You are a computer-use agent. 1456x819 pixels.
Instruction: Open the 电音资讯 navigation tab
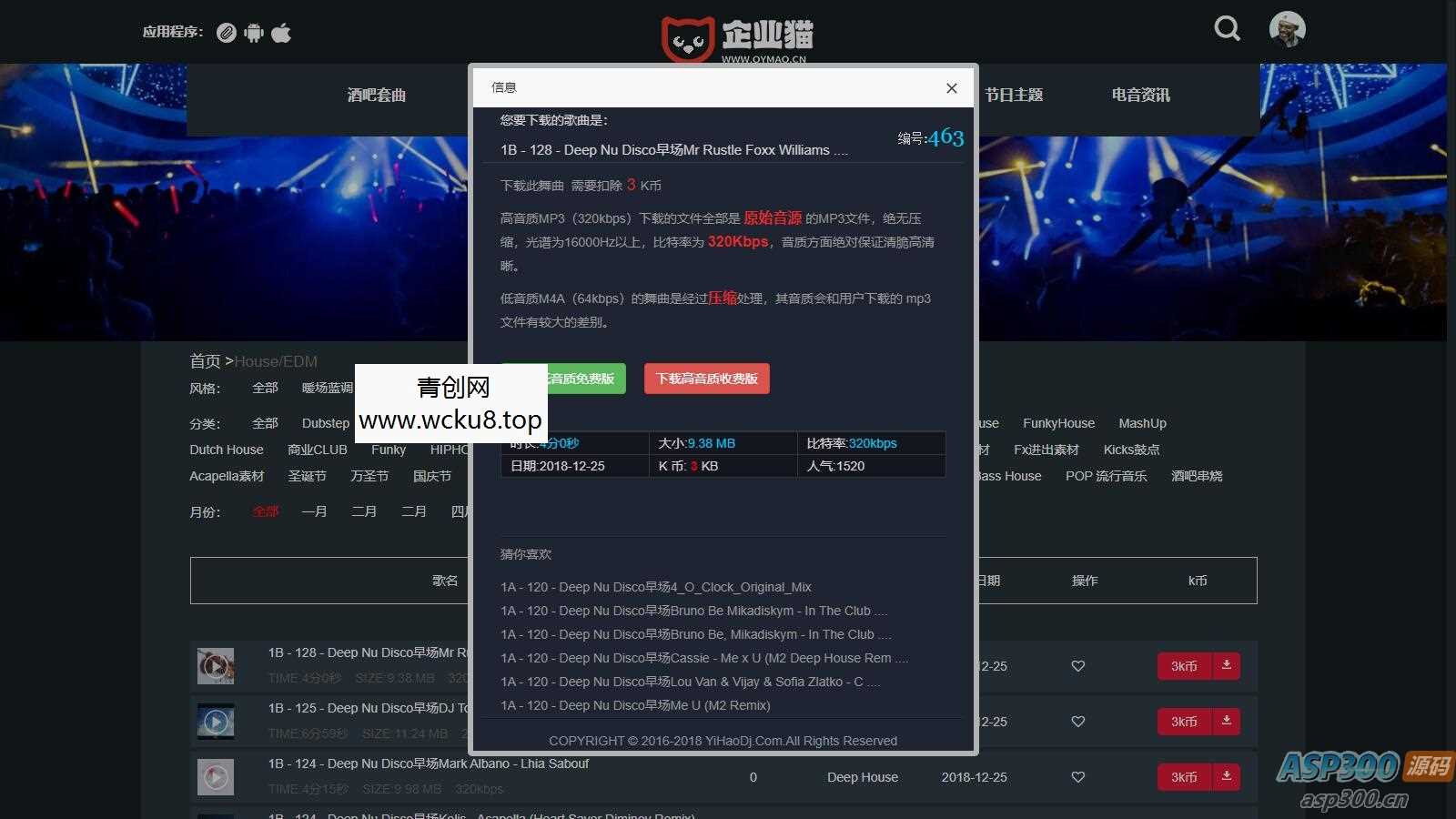click(1139, 94)
